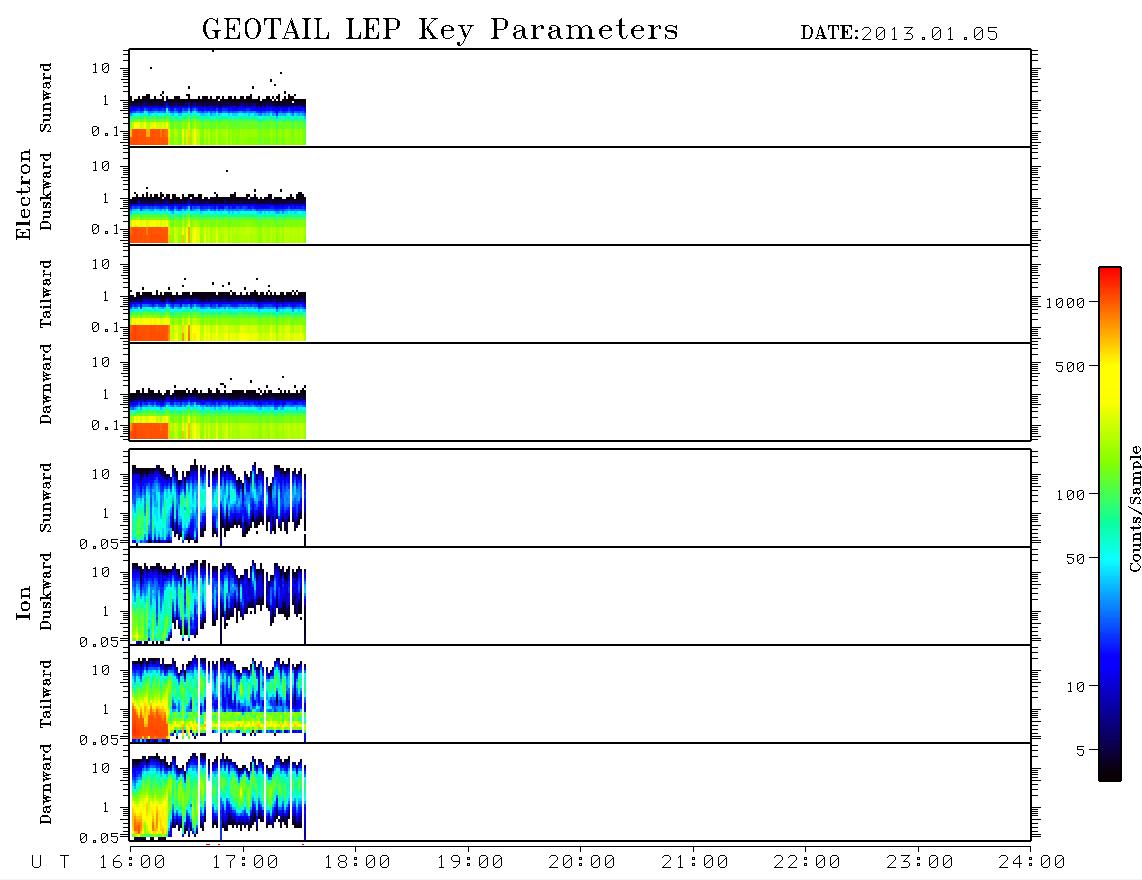The image size is (1142, 880).
Task: Click the 23:00 time axis tick label
Action: coord(919,862)
